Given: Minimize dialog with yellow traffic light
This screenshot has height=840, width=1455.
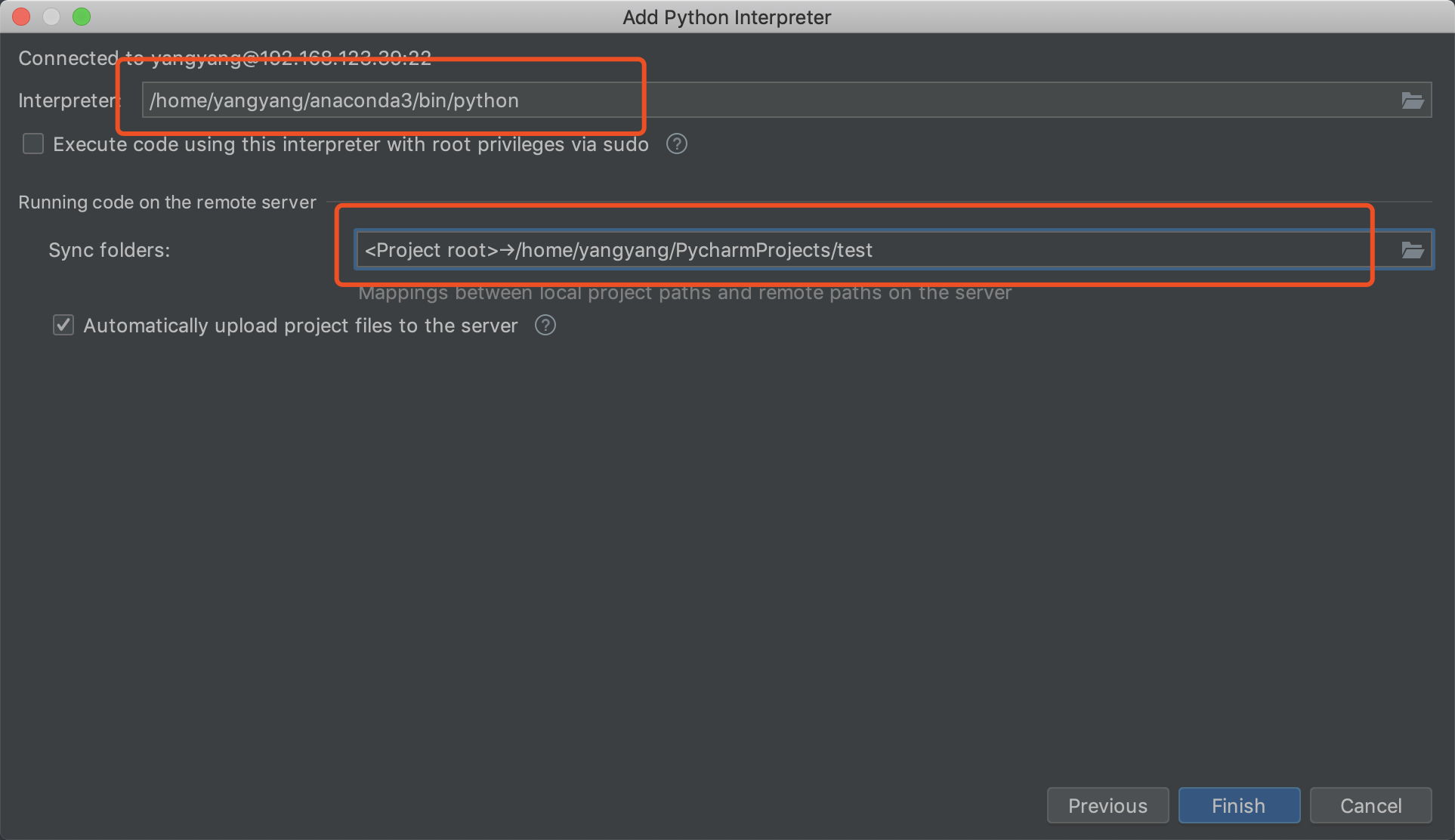Looking at the screenshot, I should (51, 16).
